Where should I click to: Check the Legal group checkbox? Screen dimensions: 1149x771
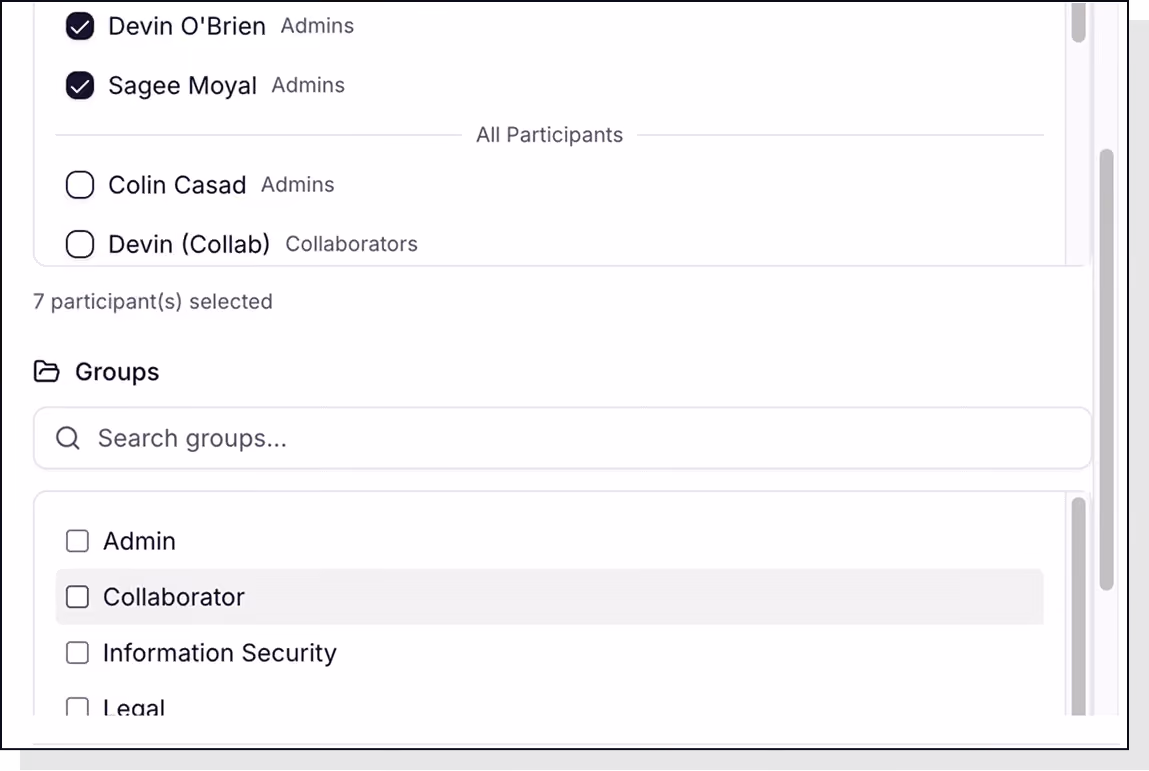78,707
